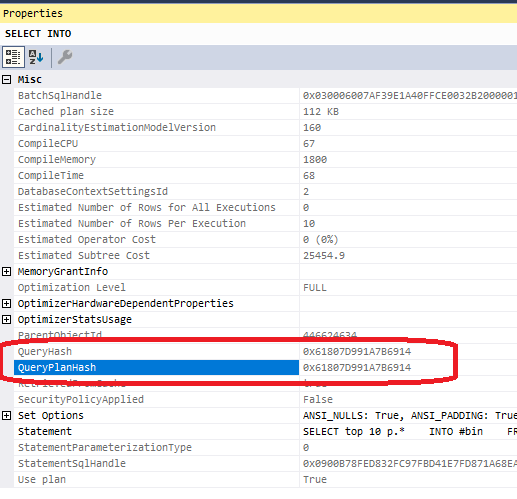Click Use plan value True
Image resolution: width=517 pixels, height=499 pixels.
(x=315, y=480)
